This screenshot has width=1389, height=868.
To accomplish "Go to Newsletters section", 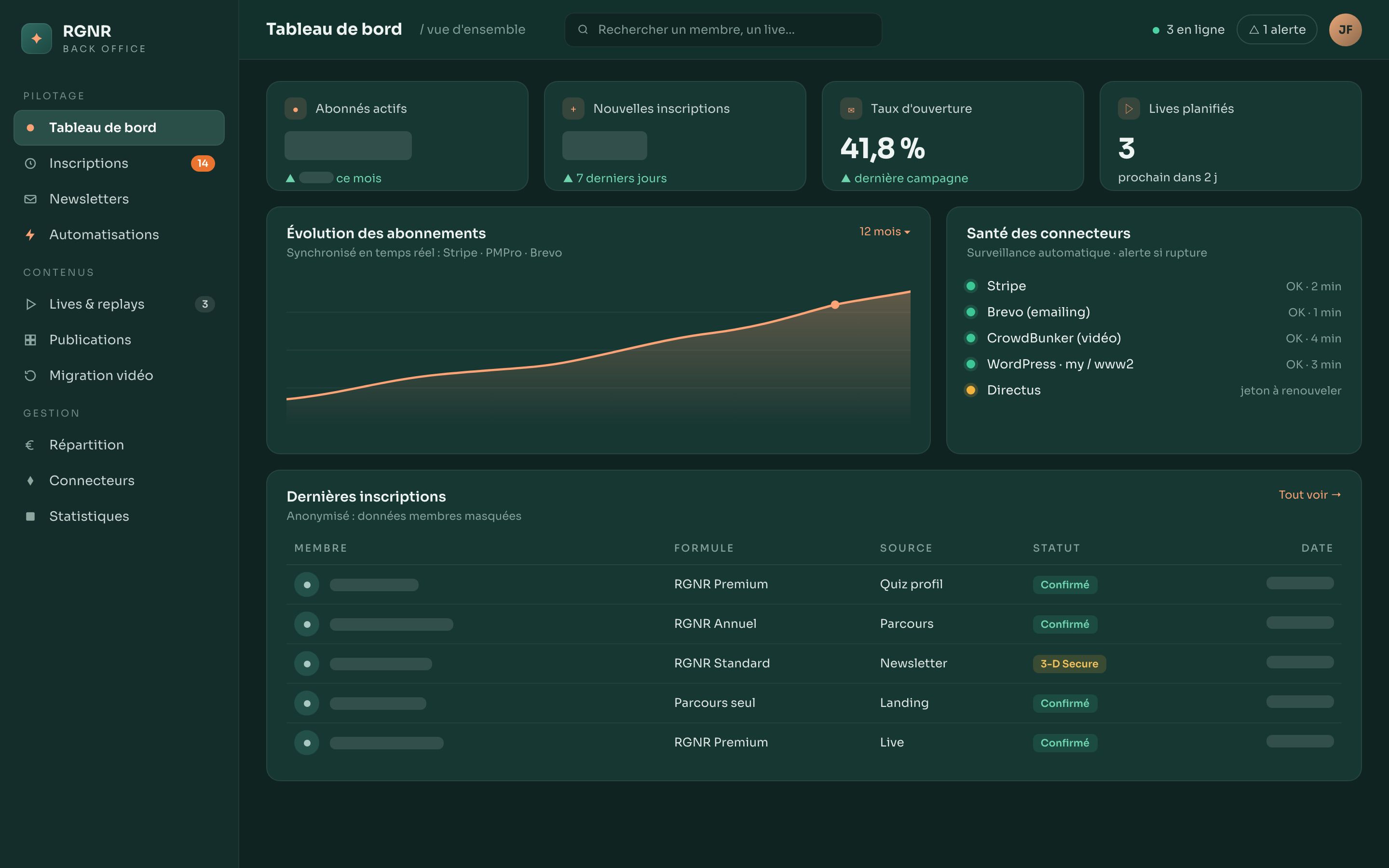I will point(119,199).
